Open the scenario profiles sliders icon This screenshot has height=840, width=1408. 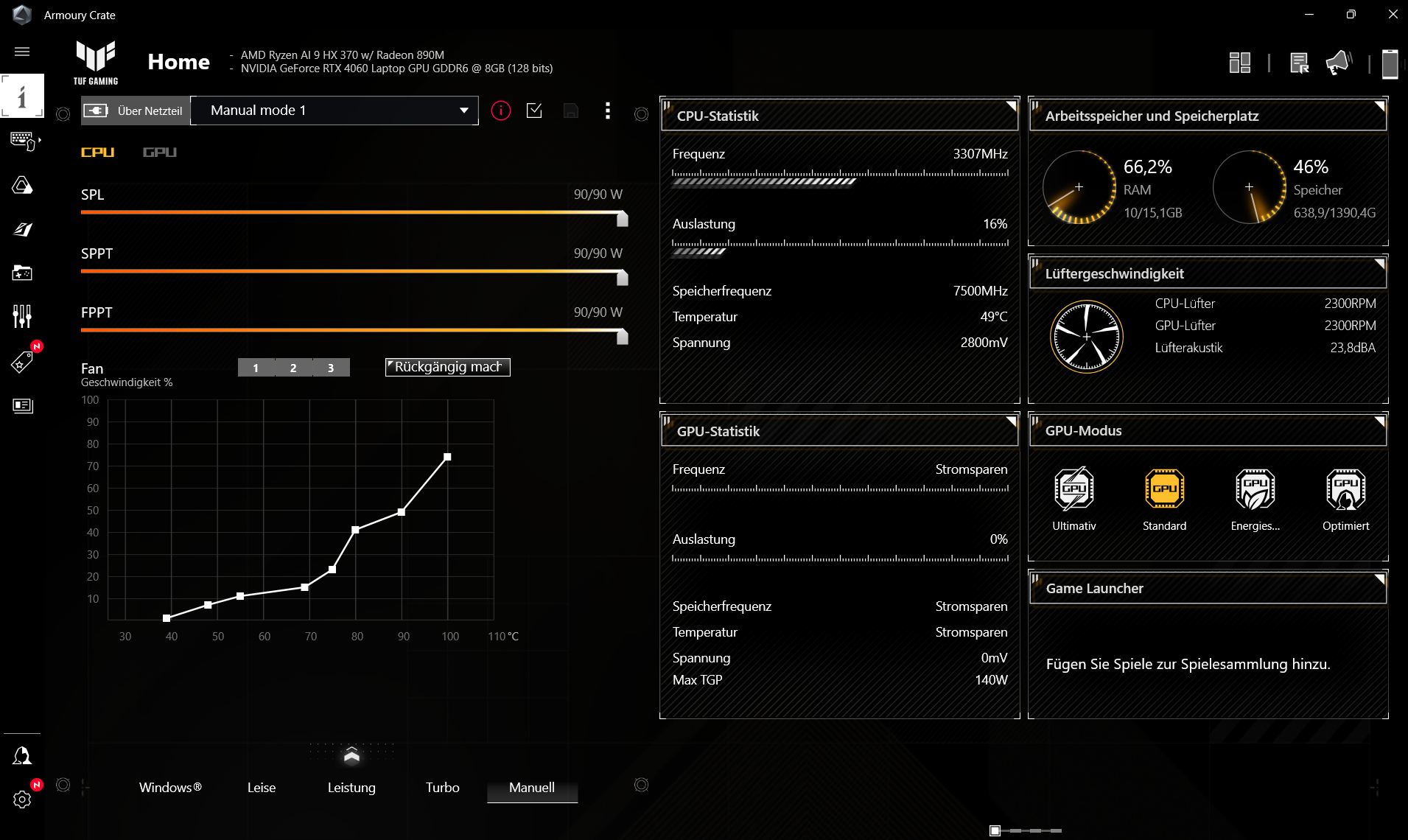click(22, 317)
